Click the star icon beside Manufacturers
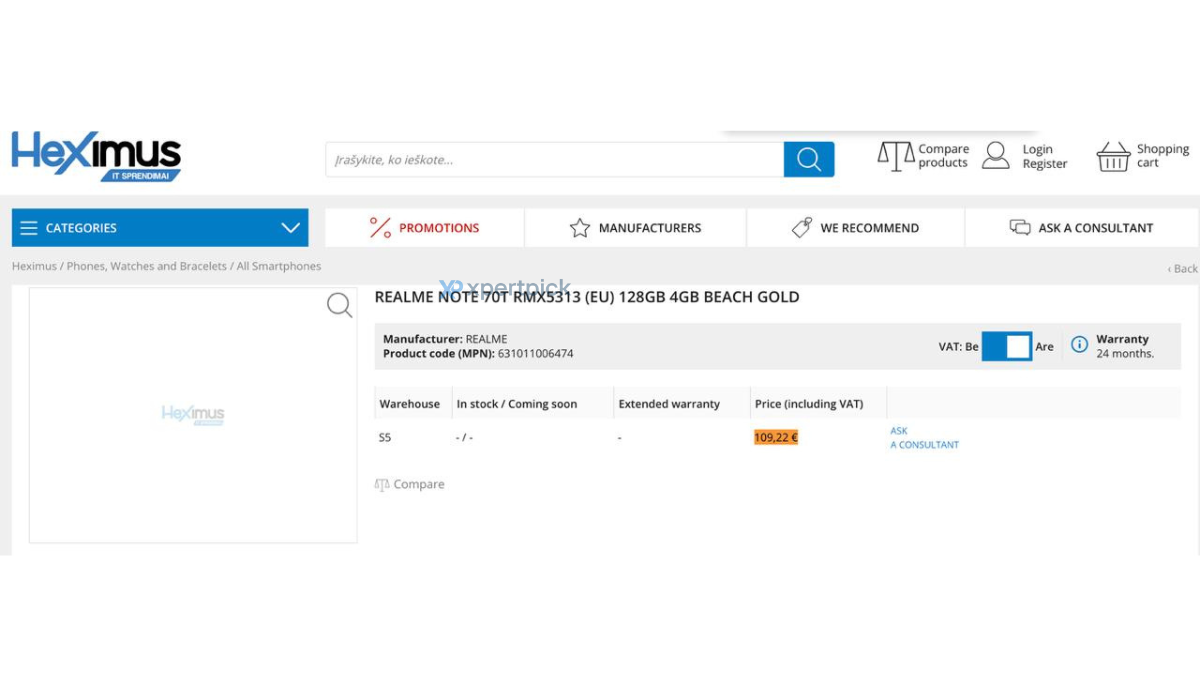This screenshot has width=1200, height=680. coord(580,228)
